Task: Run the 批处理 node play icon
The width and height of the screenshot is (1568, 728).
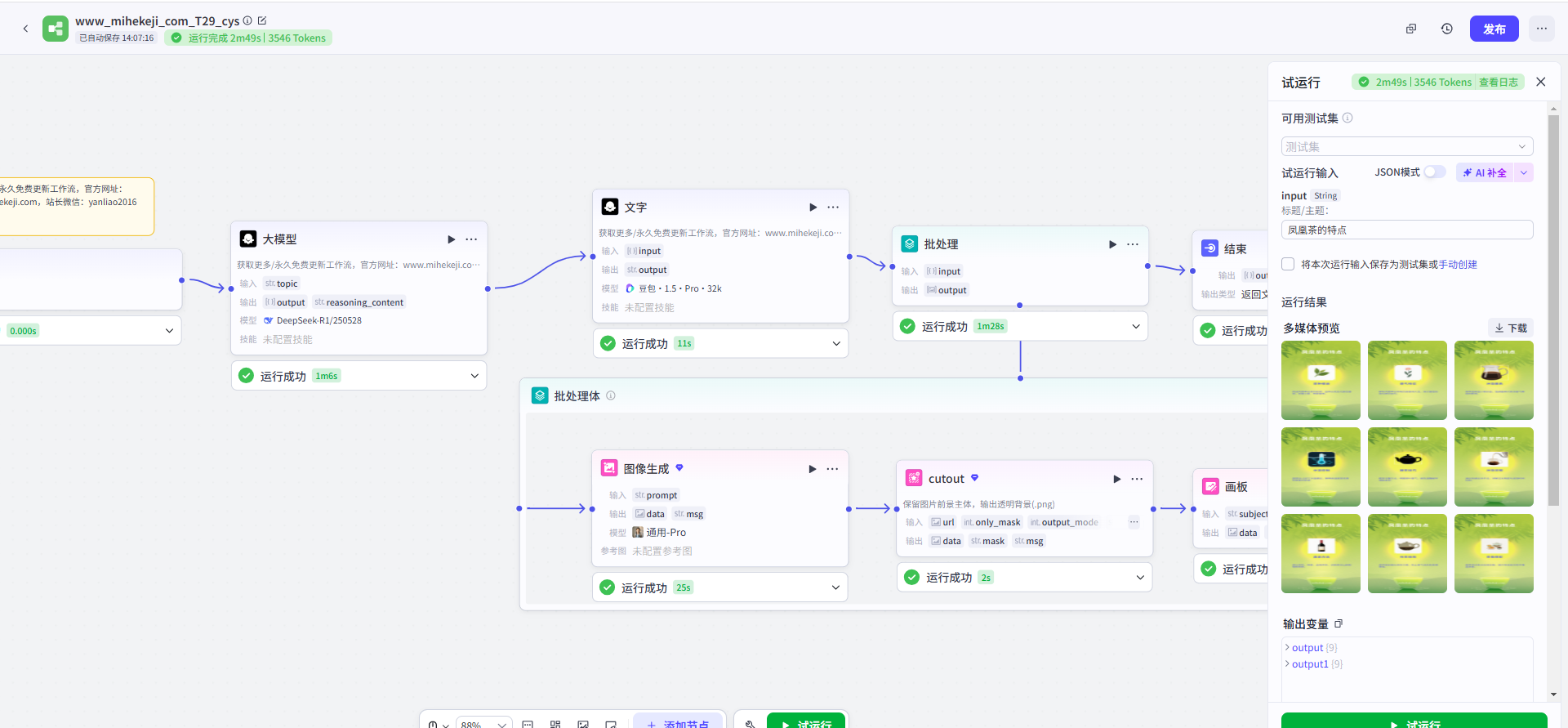Action: [1112, 244]
